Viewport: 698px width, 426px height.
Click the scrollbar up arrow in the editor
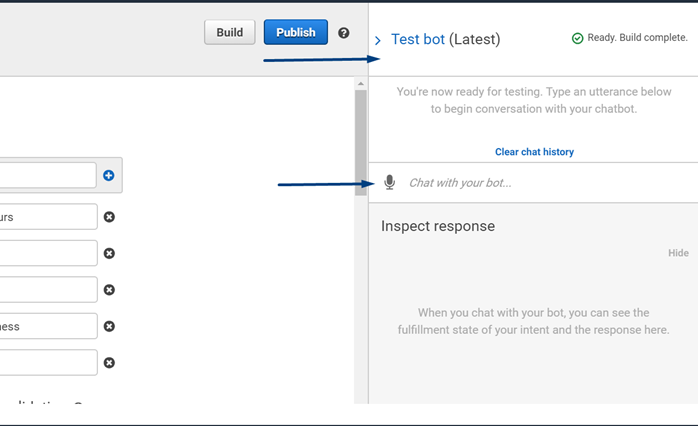pos(361,85)
